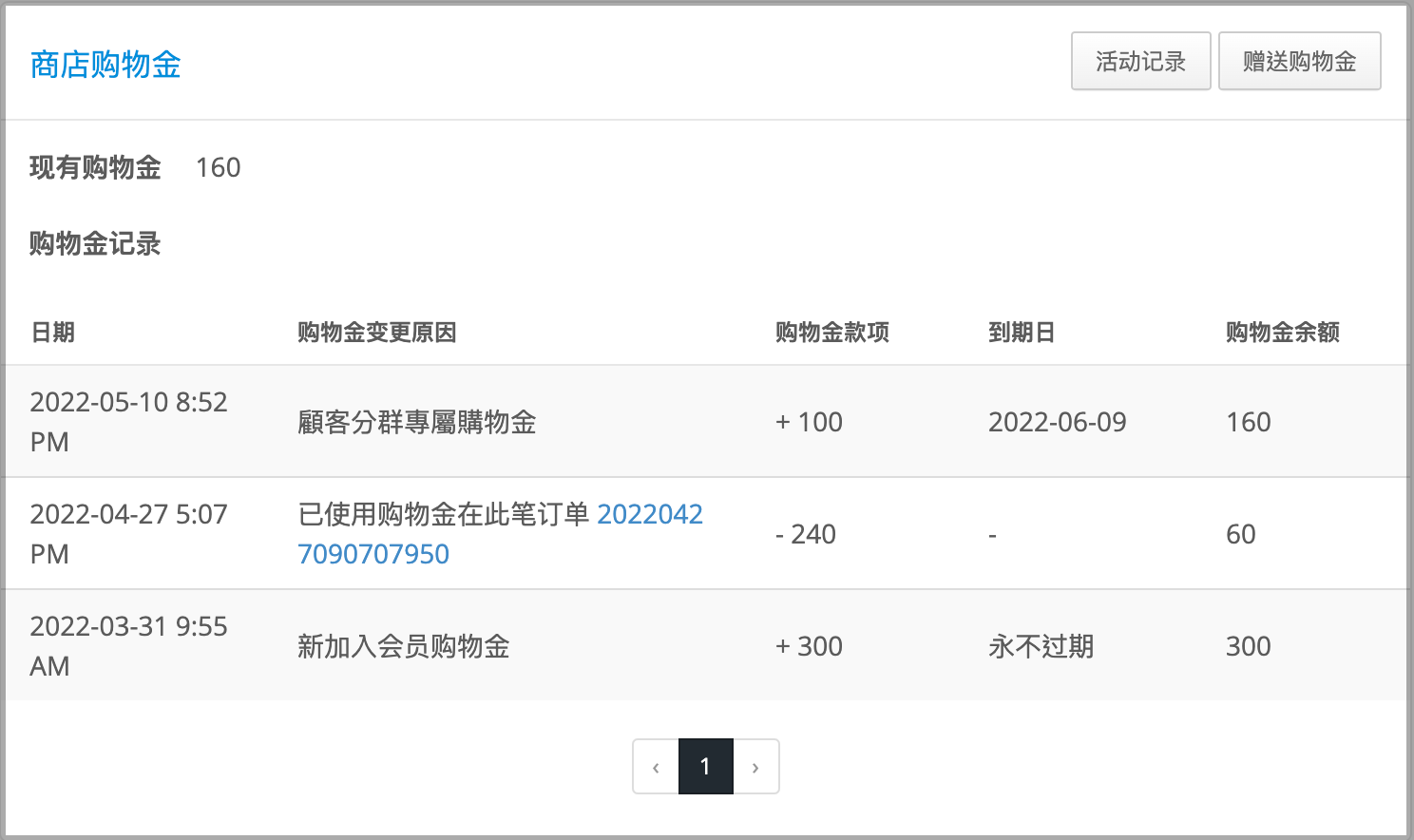
Task: Open order link 20220427090707950
Action: (500, 534)
